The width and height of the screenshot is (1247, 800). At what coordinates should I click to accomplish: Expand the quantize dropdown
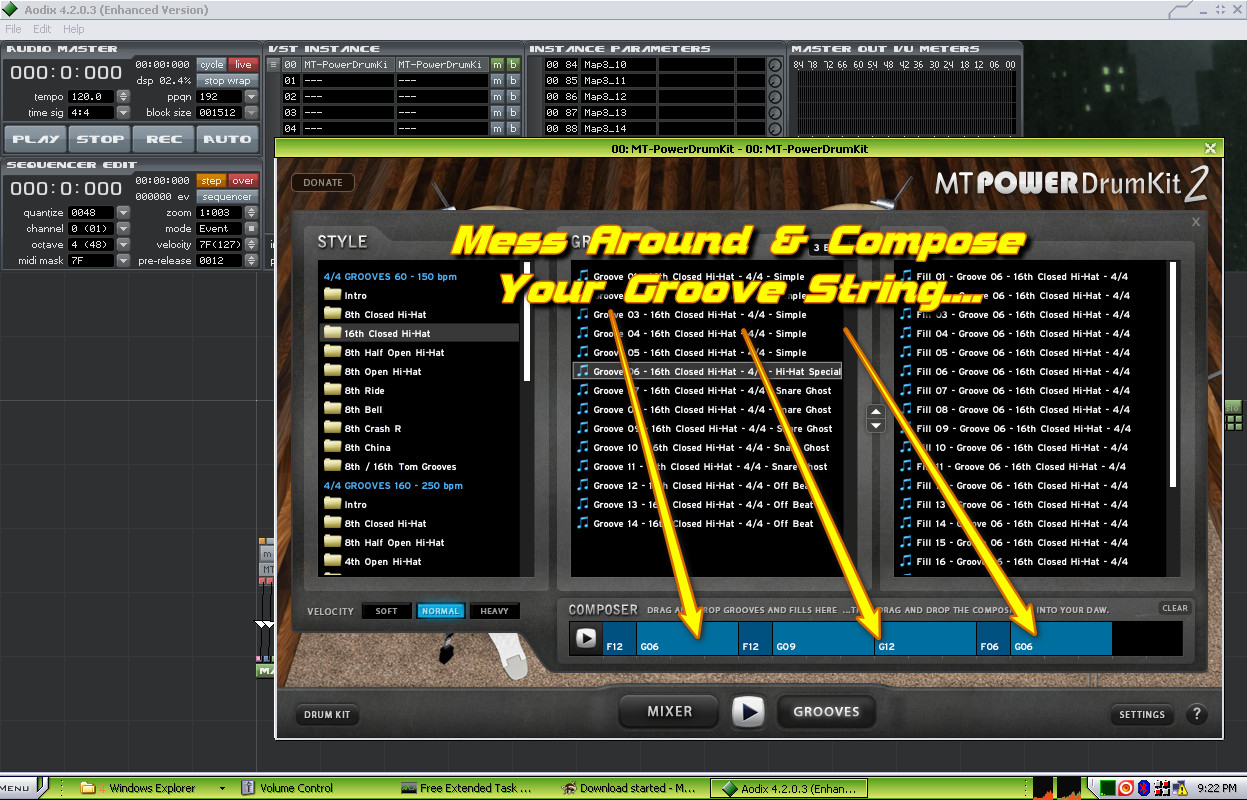tap(123, 213)
